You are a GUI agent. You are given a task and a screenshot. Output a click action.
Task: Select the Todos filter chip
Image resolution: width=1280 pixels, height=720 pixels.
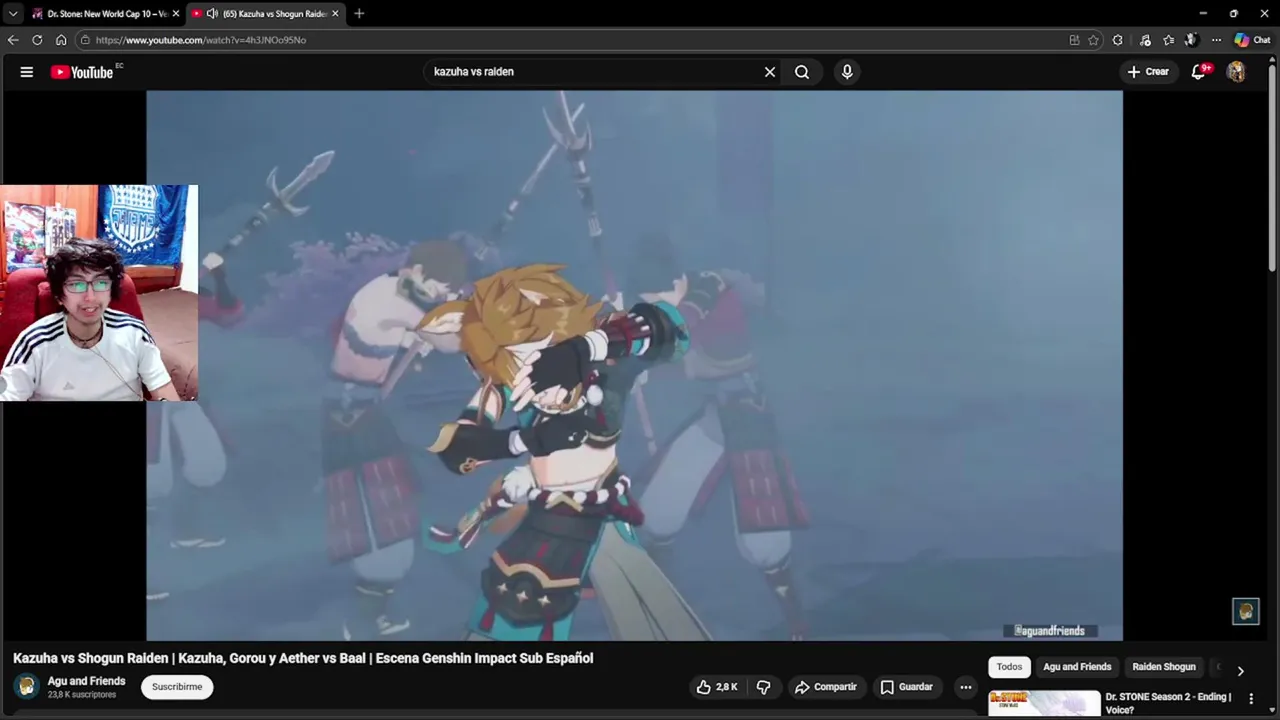point(1009,667)
